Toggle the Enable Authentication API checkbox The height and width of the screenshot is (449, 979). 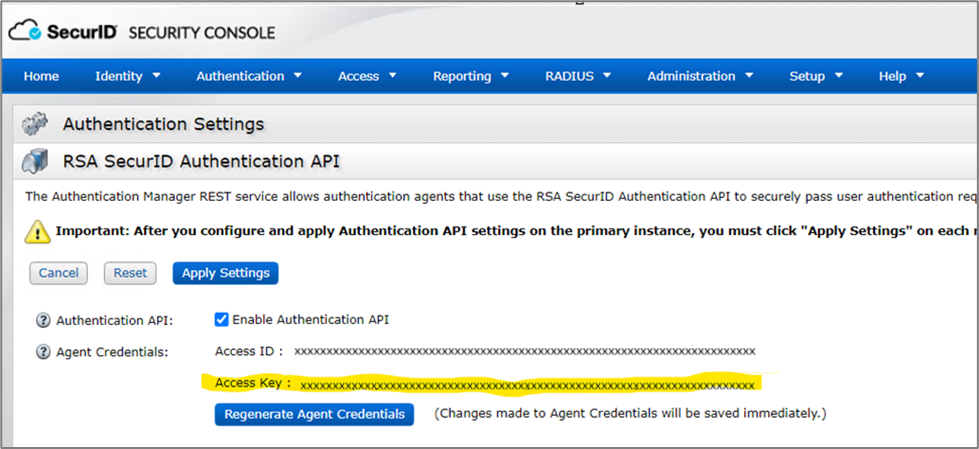point(222,320)
